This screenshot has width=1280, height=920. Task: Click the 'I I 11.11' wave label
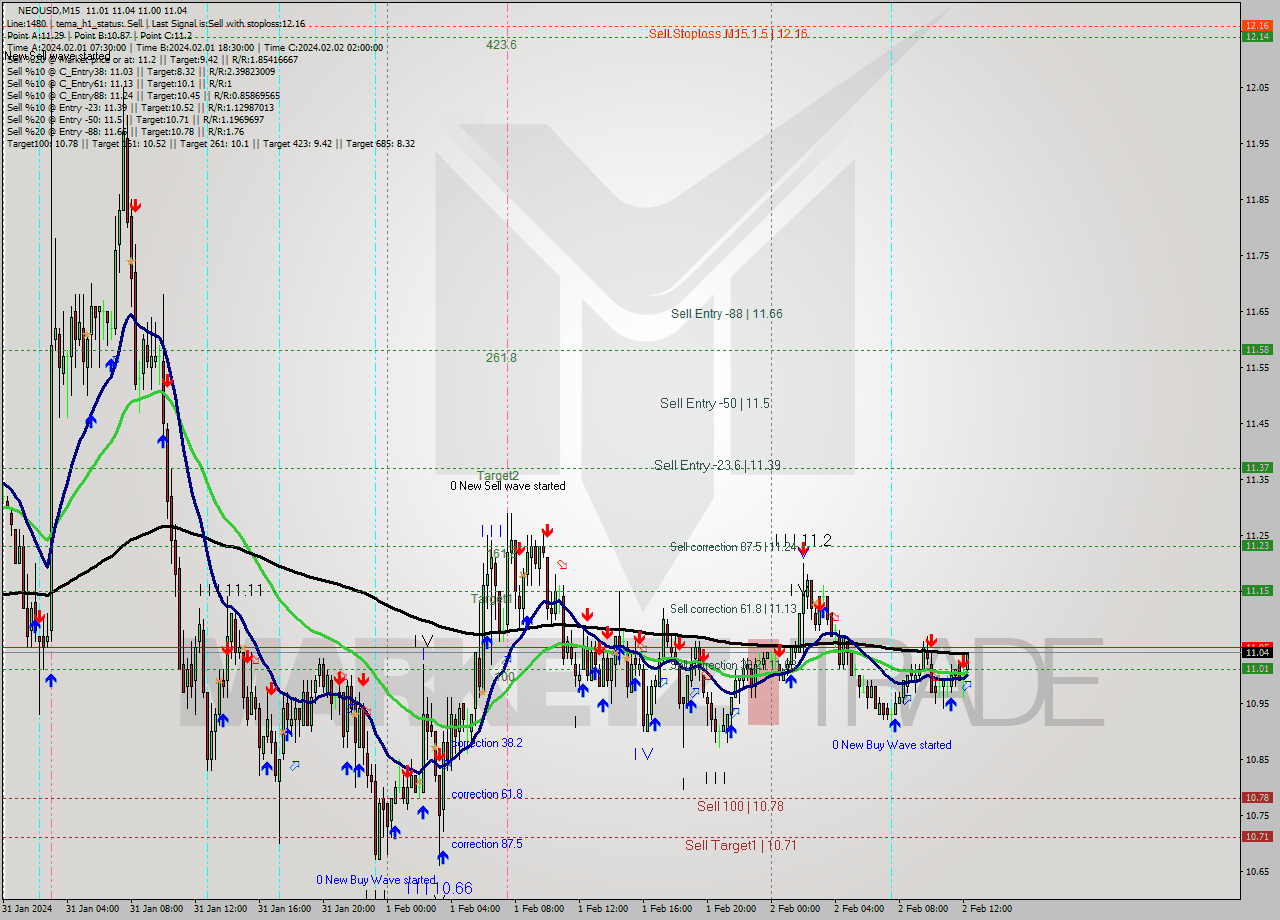click(231, 590)
